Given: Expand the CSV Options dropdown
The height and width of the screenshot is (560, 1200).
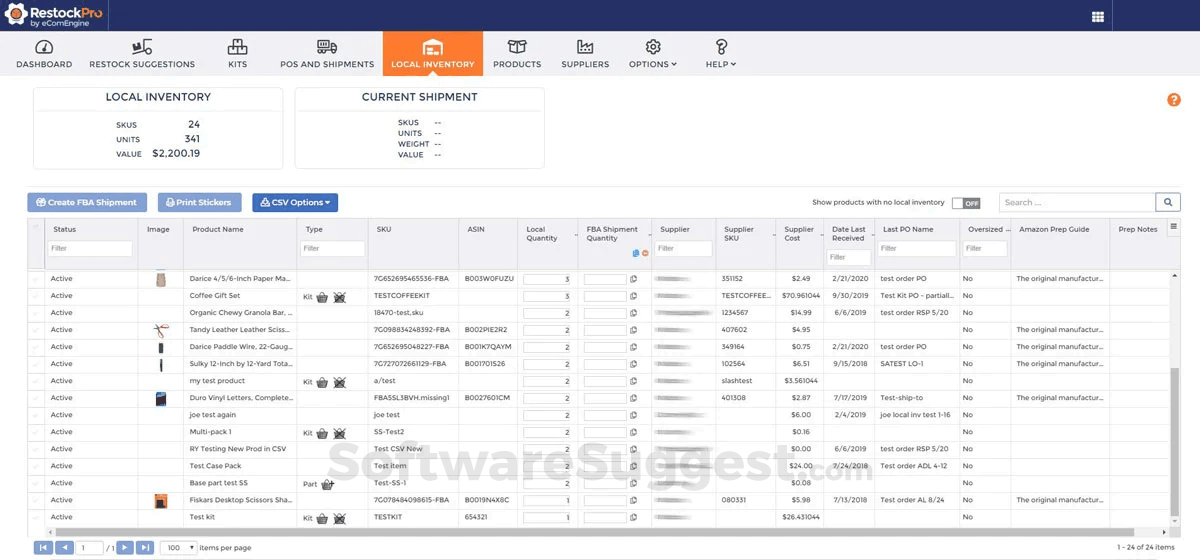Looking at the screenshot, I should coord(295,202).
